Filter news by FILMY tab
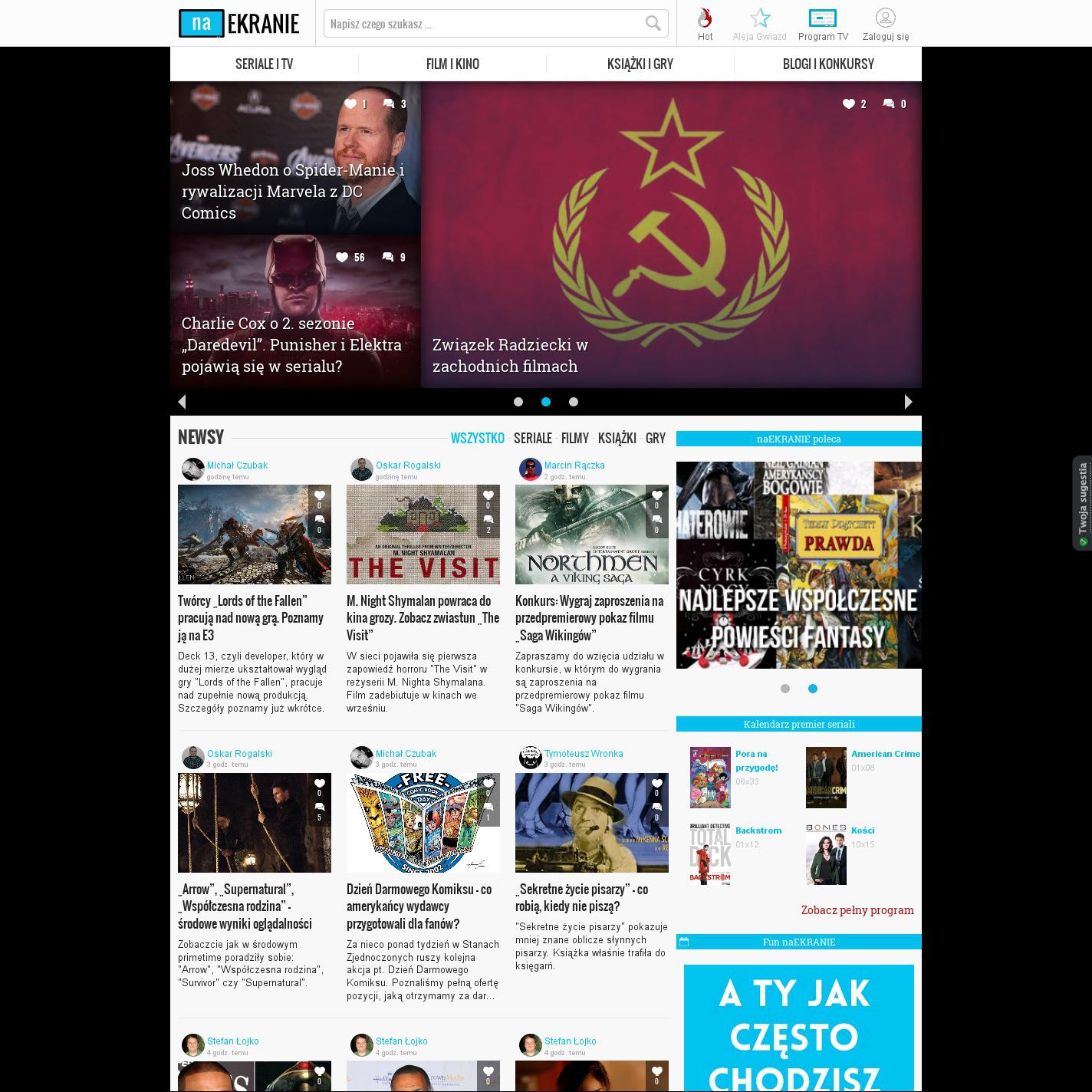 tap(574, 439)
